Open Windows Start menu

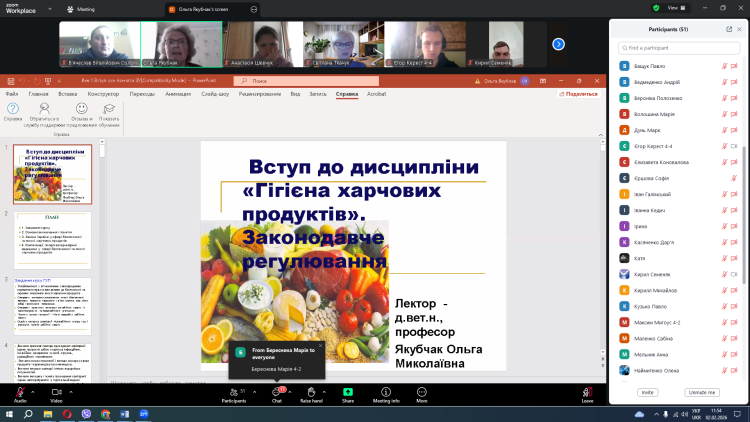pos(9,414)
